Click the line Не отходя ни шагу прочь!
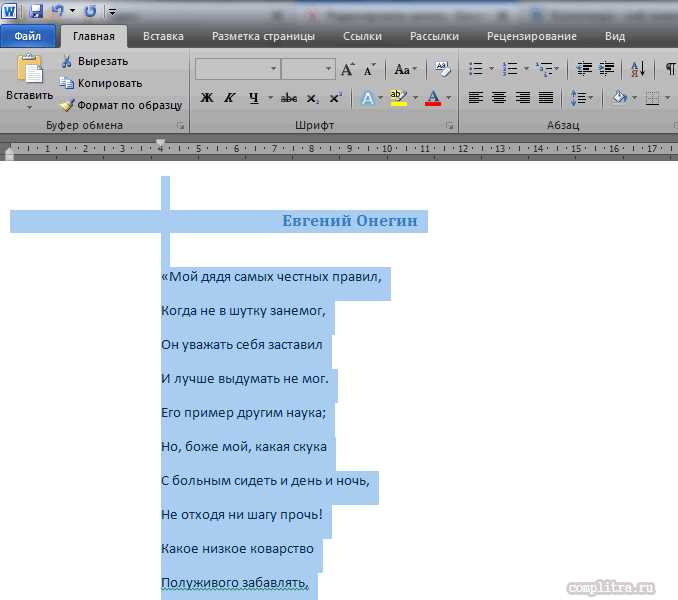Image resolution: width=678 pixels, height=600 pixels. [242, 514]
